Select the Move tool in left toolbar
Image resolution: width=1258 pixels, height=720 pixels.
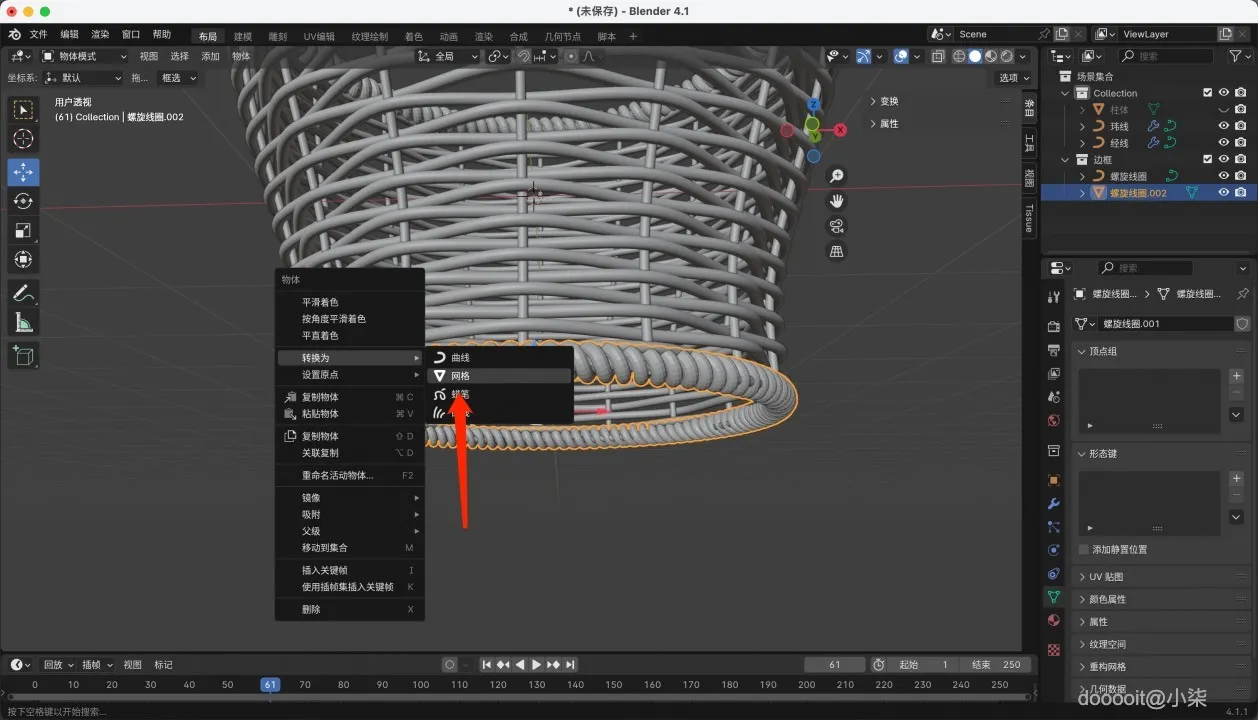23,172
